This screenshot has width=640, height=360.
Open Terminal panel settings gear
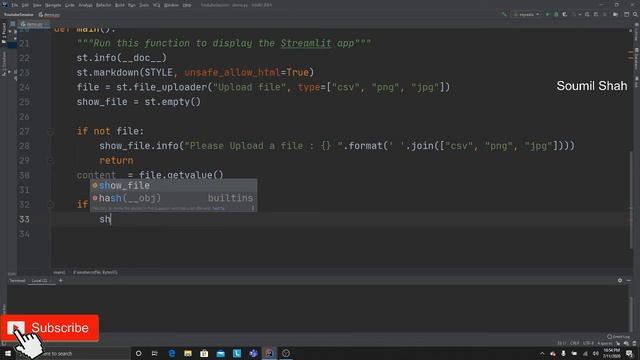click(620, 280)
